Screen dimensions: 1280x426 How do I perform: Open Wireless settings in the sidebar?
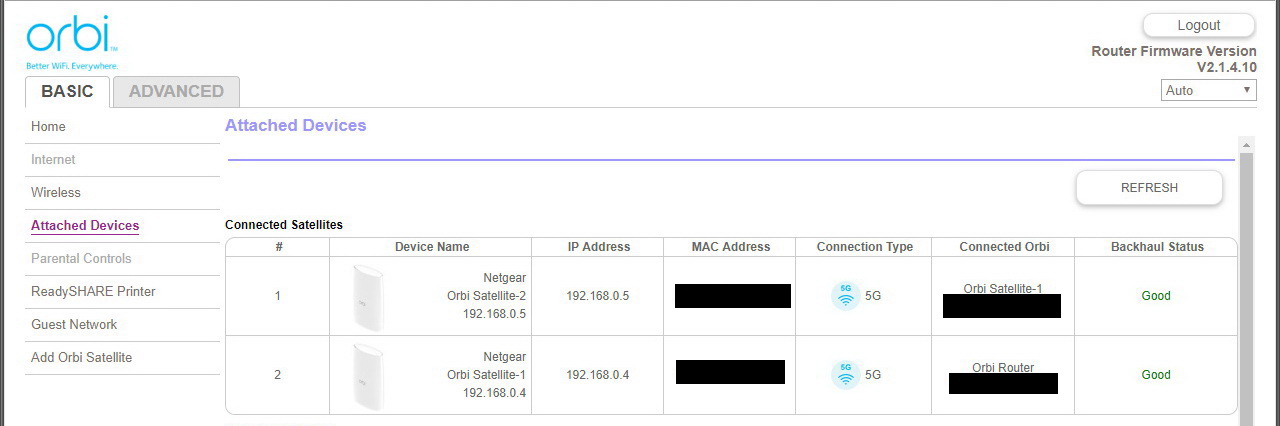pyautogui.click(x=56, y=193)
